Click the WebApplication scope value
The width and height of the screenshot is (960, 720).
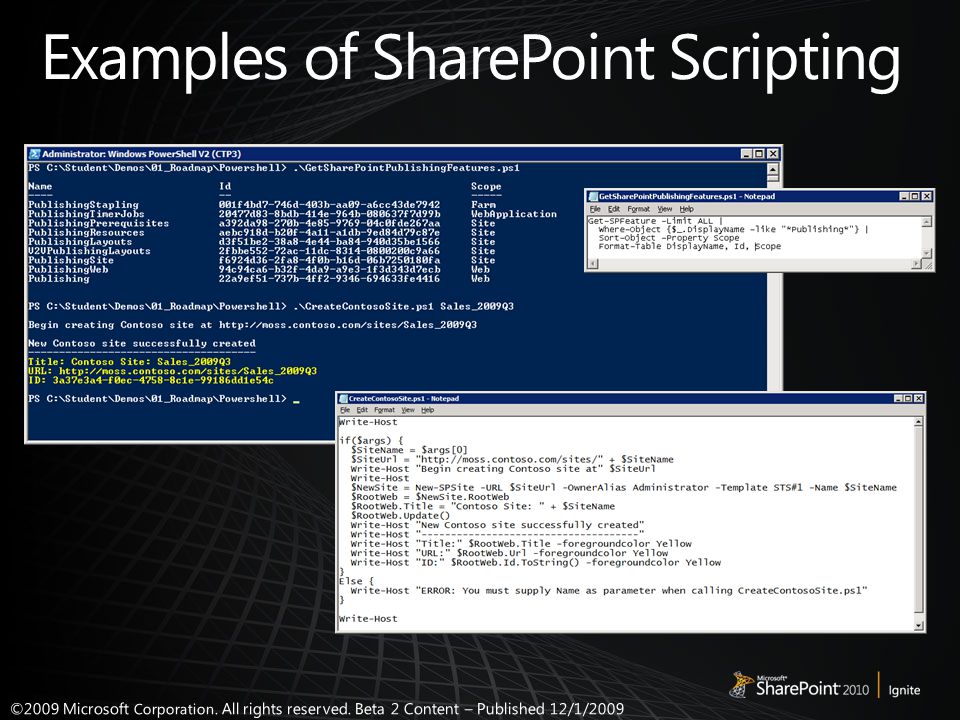tap(514, 214)
